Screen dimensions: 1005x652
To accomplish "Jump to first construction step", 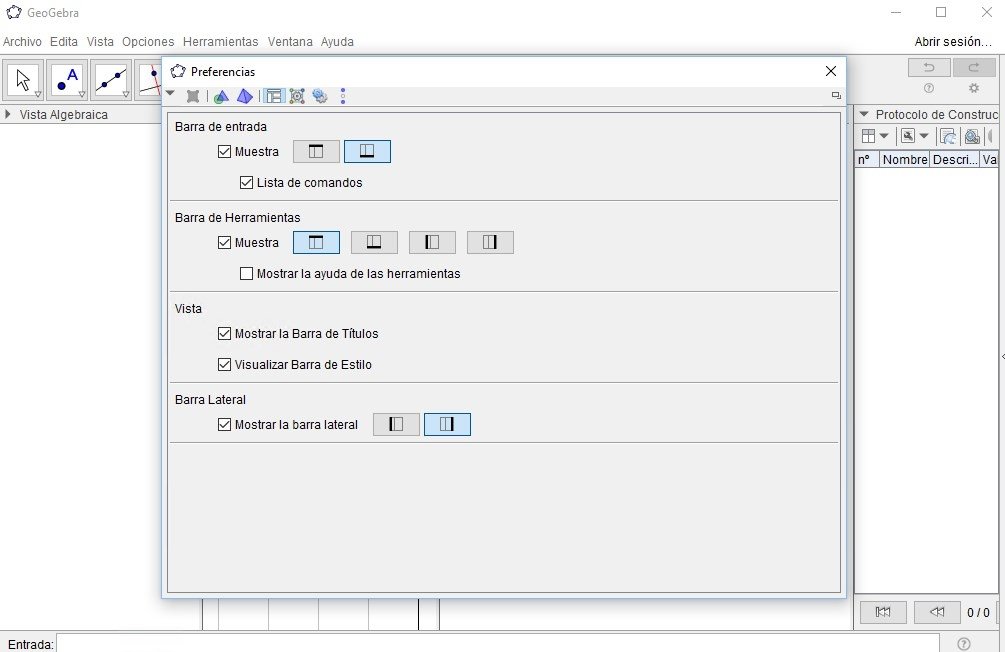I will click(x=883, y=612).
